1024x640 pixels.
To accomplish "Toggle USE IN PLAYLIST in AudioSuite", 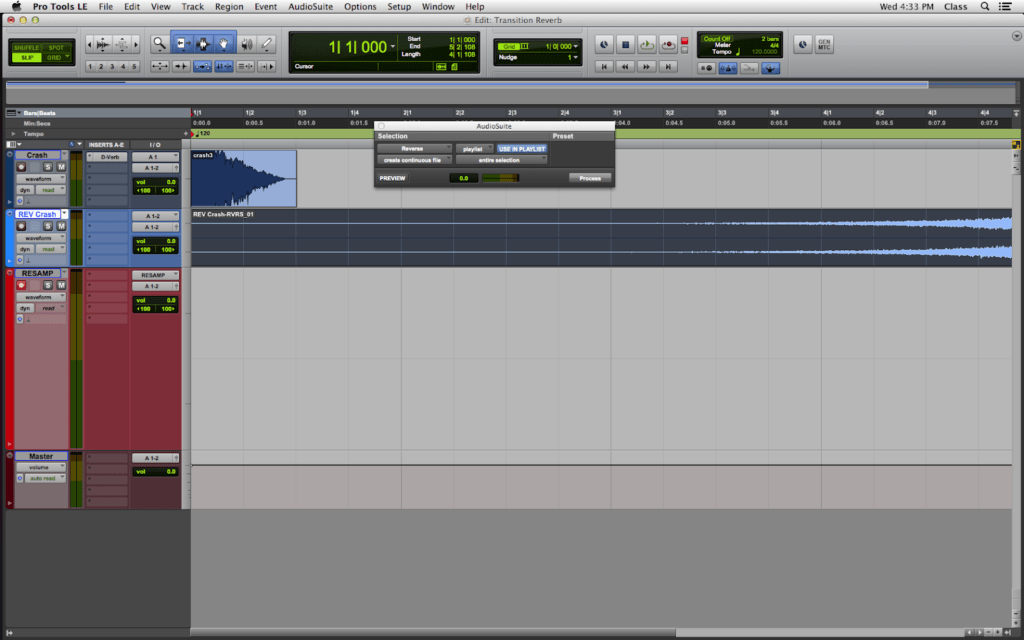I will tap(522, 148).
